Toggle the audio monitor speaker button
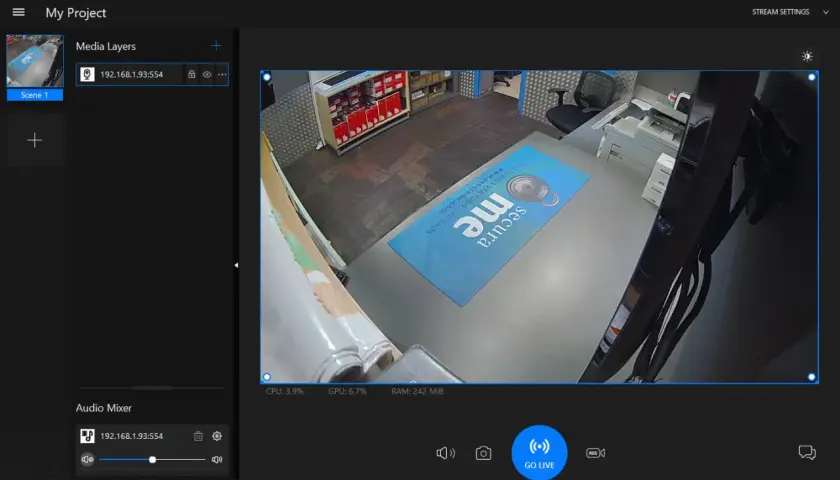This screenshot has width=840, height=480. coord(446,453)
